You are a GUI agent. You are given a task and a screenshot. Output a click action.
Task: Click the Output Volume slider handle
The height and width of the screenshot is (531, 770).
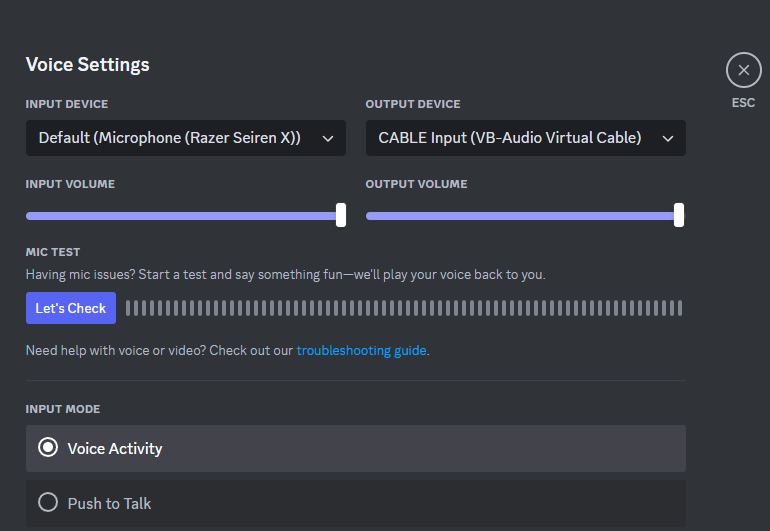(x=679, y=215)
